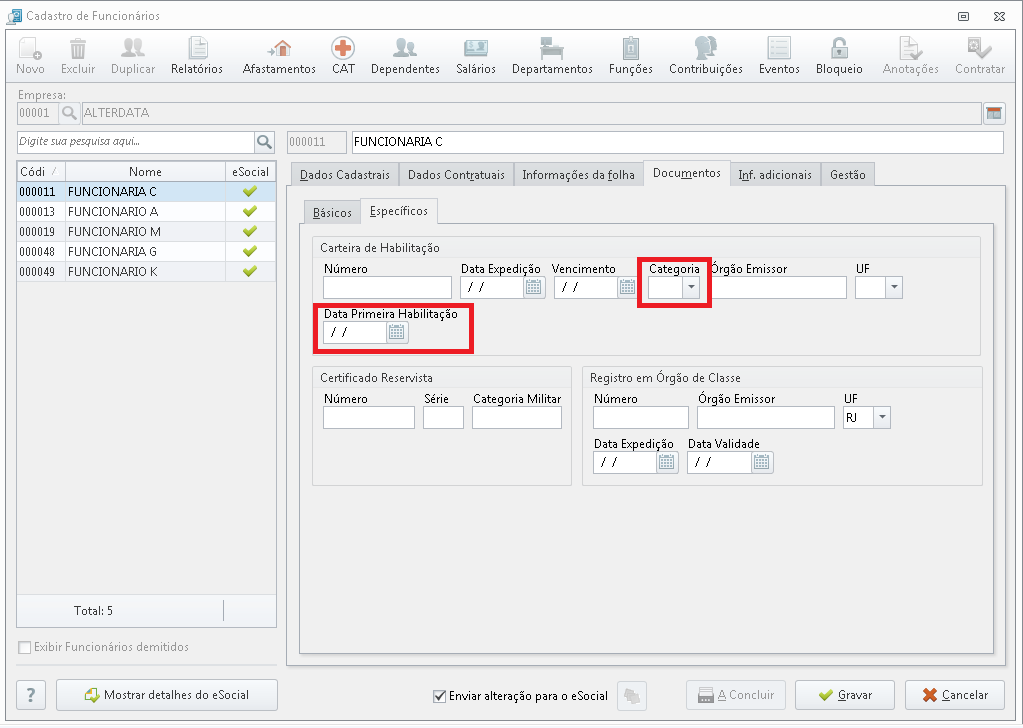Click the Carteira de Habilitação Número field

(387, 287)
